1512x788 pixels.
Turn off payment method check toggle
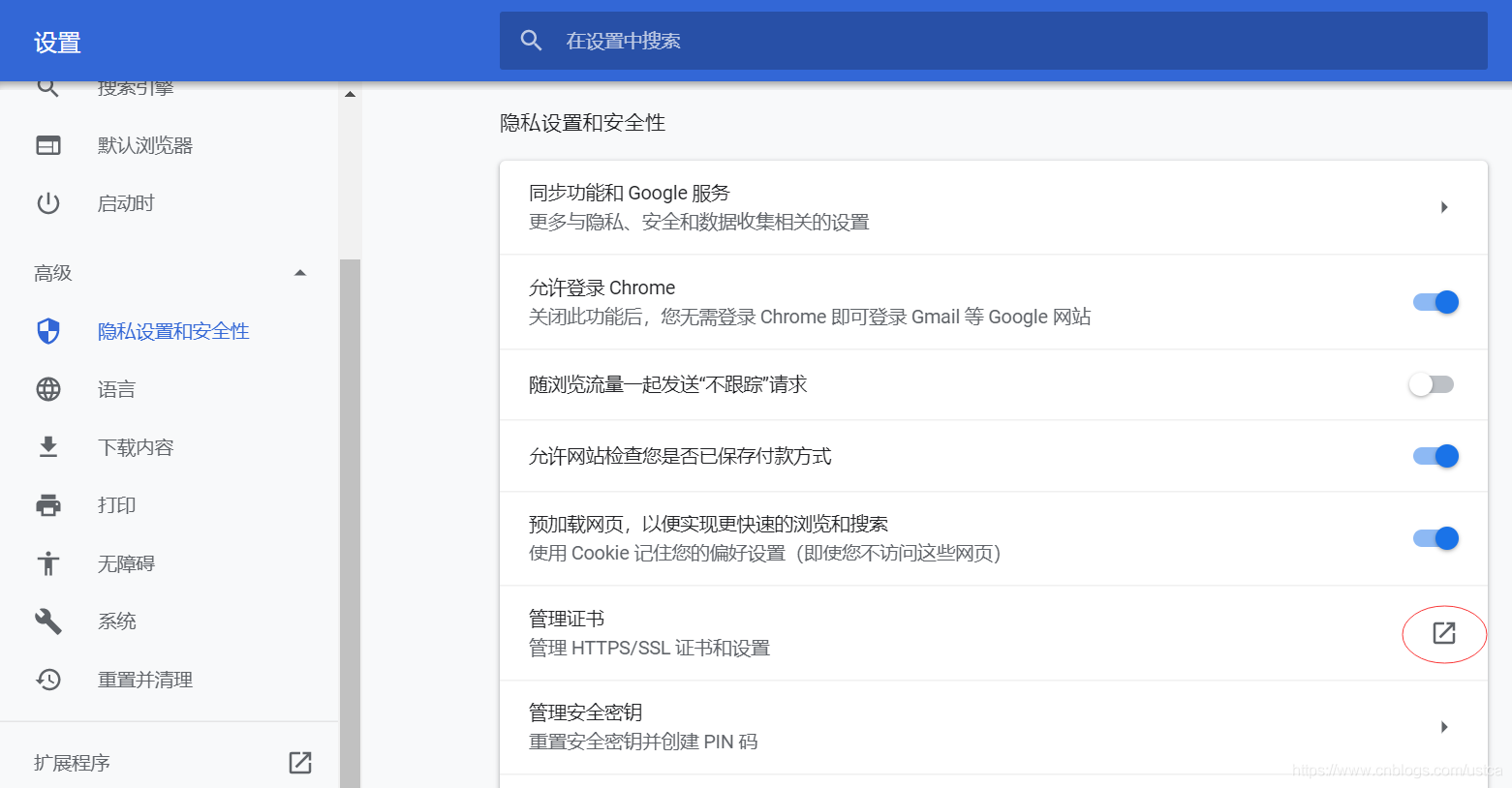(x=1435, y=456)
